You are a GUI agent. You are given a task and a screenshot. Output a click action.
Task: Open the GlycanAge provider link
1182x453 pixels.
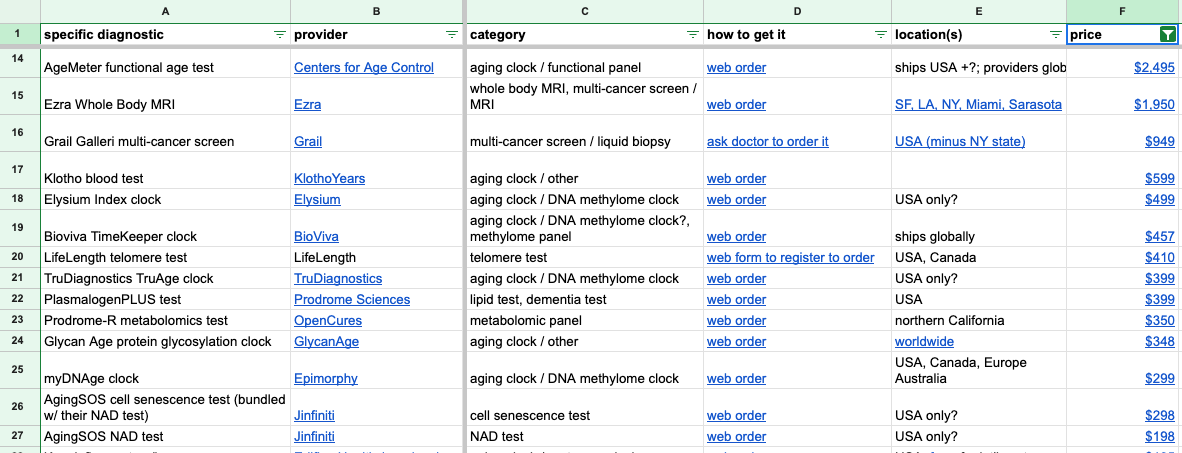[x=326, y=342]
